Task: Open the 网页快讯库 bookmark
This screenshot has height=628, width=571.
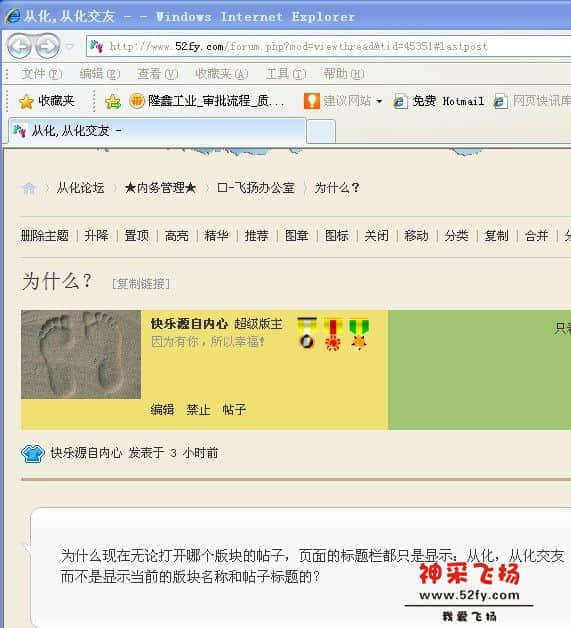Action: 532,101
